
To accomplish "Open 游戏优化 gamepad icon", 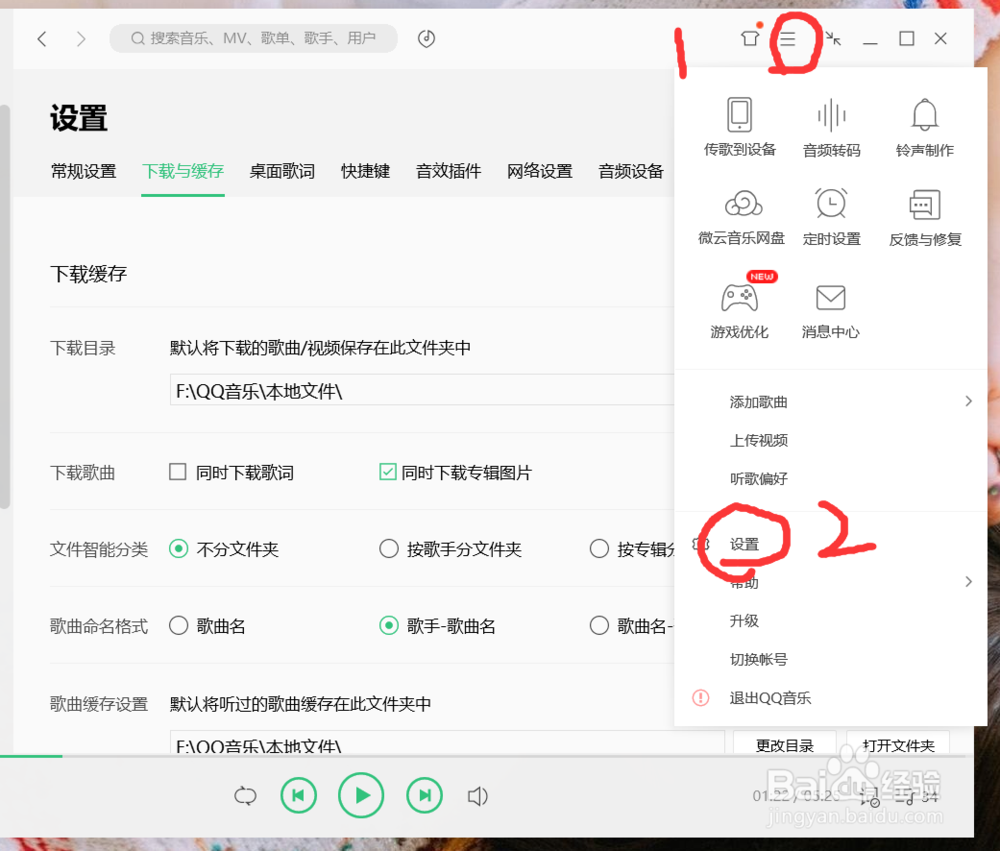I will click(740, 297).
